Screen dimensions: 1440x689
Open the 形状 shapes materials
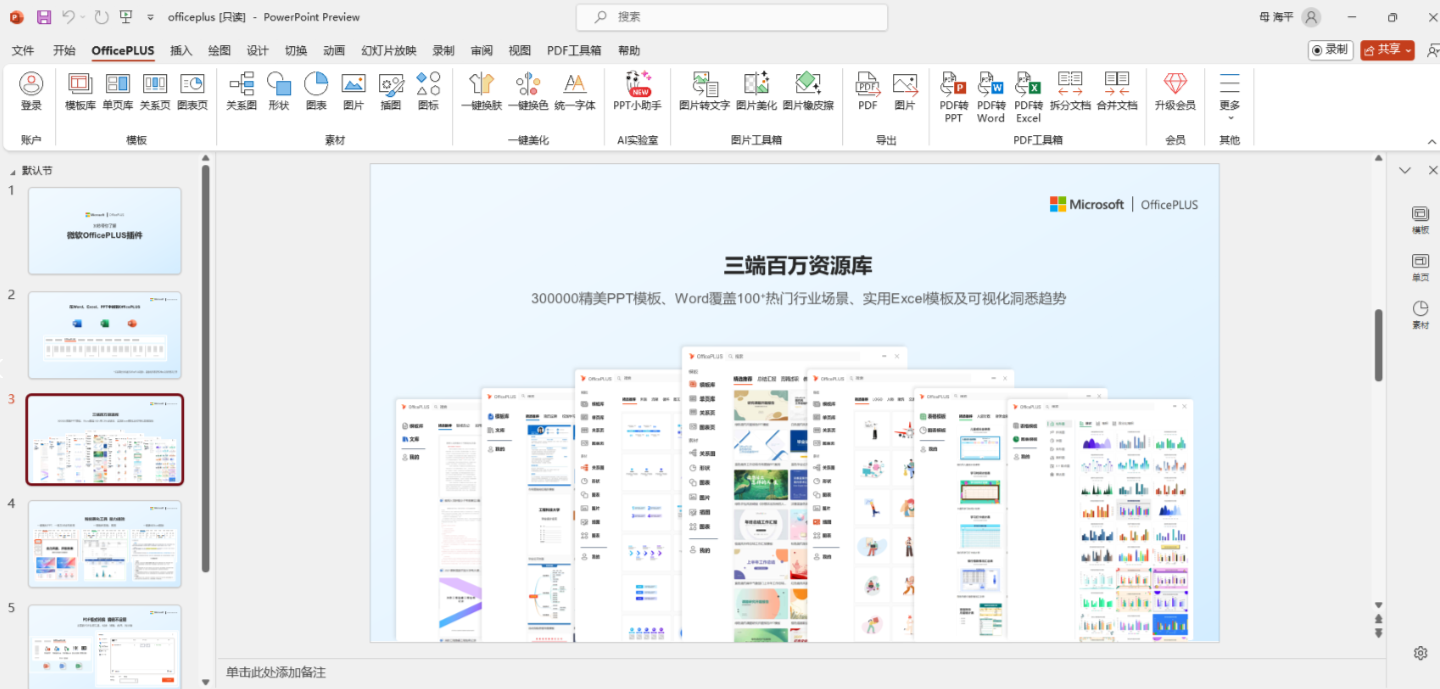pos(279,91)
